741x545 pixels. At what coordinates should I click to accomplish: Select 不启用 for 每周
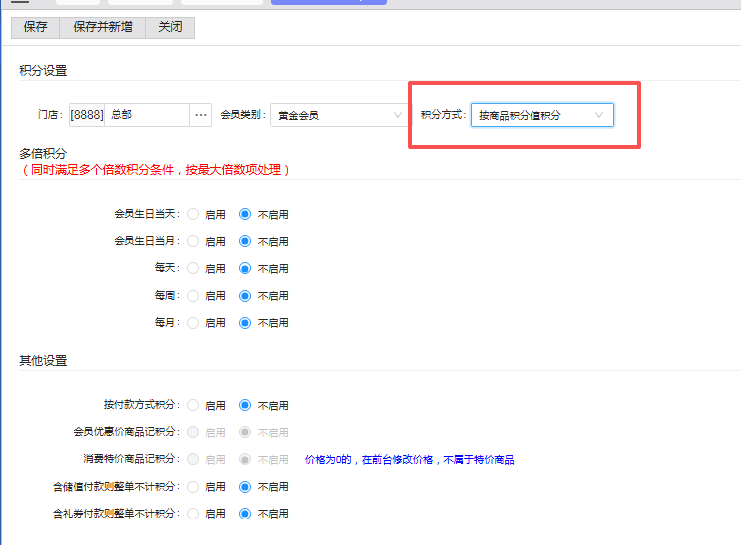(245, 296)
